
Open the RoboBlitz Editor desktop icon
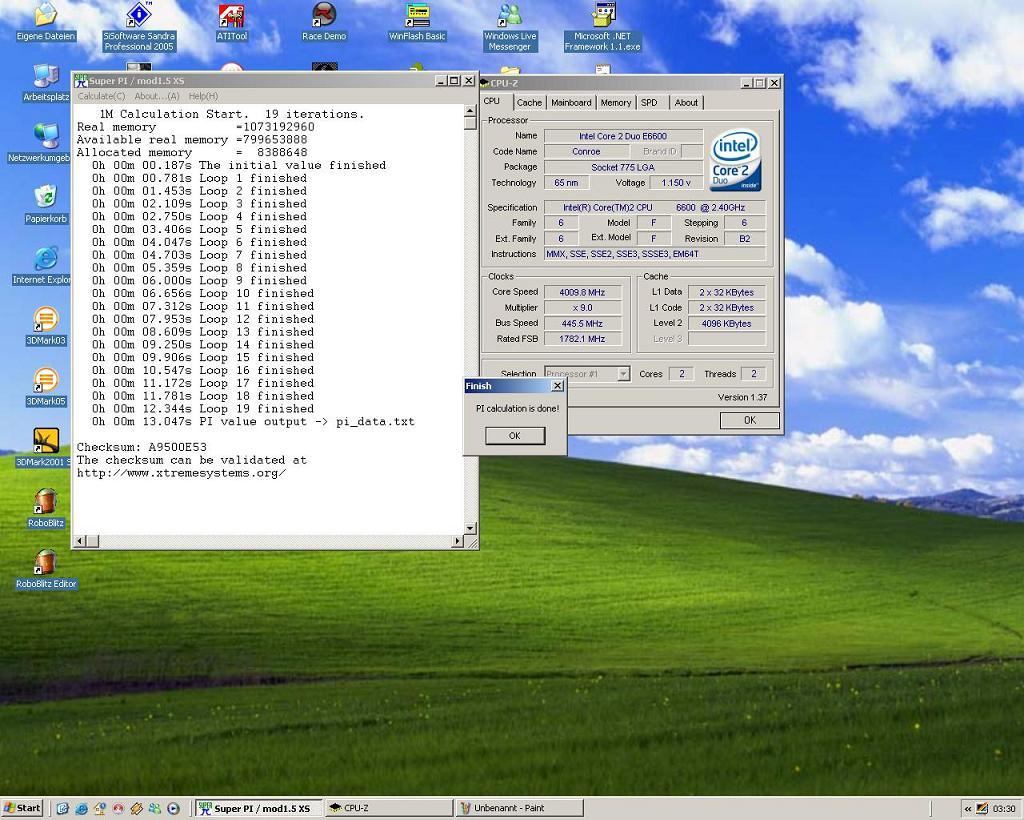pyautogui.click(x=46, y=569)
